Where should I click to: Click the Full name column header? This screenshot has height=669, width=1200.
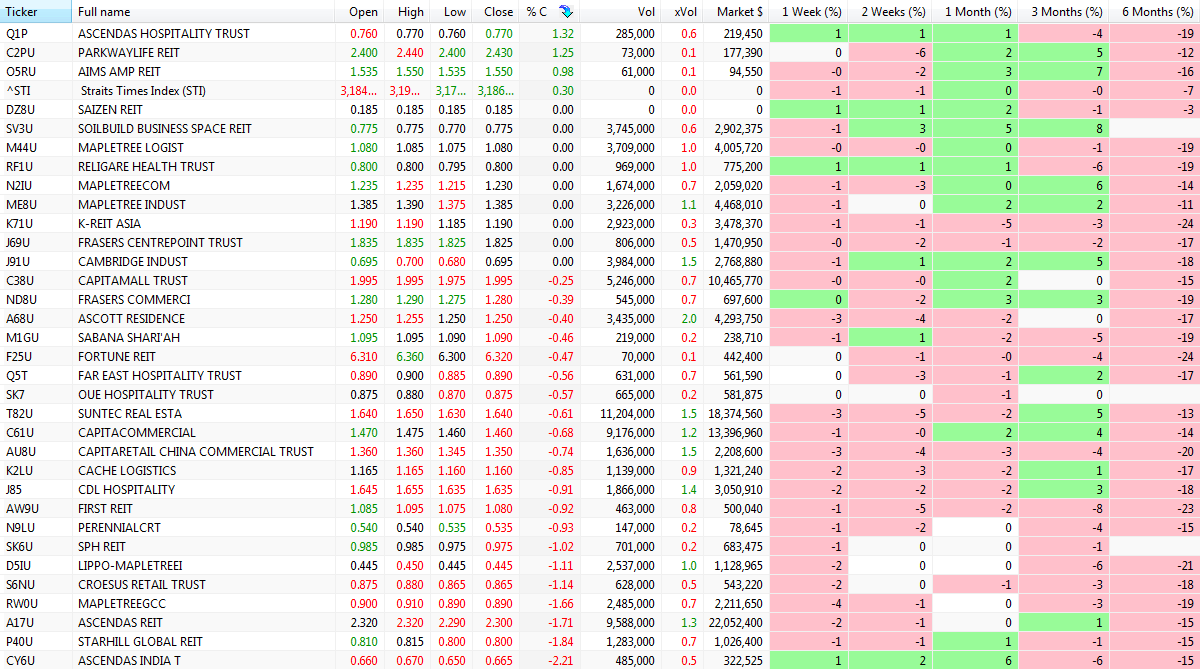click(104, 11)
